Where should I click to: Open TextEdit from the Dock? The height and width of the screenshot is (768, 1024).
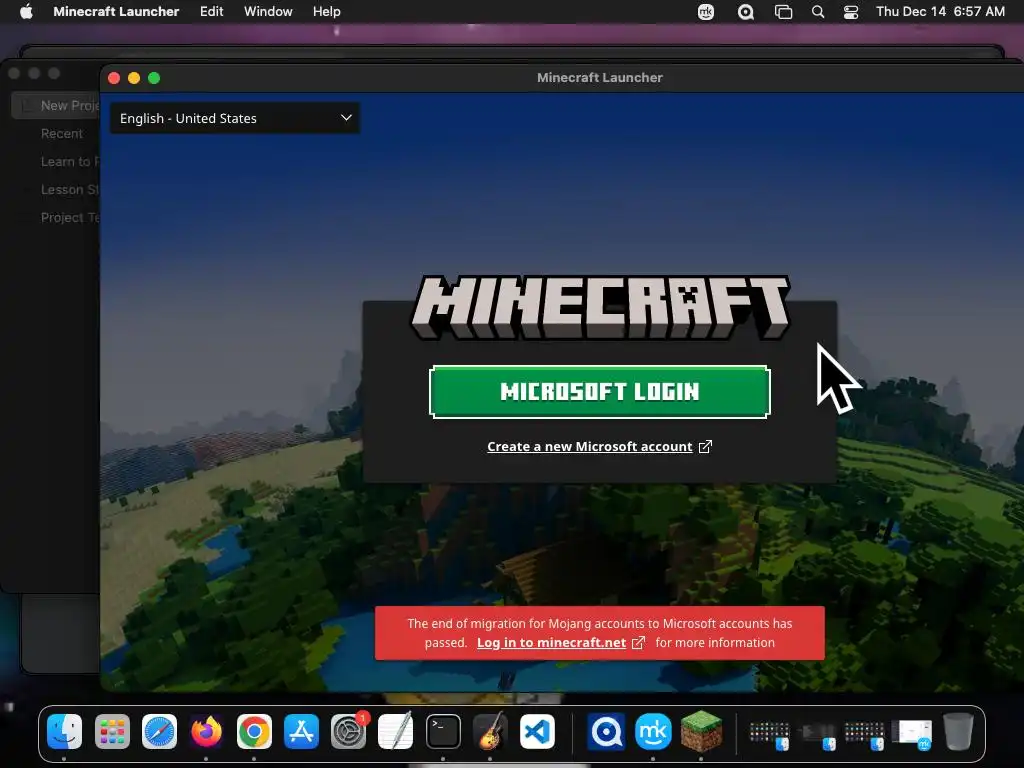[x=396, y=731]
